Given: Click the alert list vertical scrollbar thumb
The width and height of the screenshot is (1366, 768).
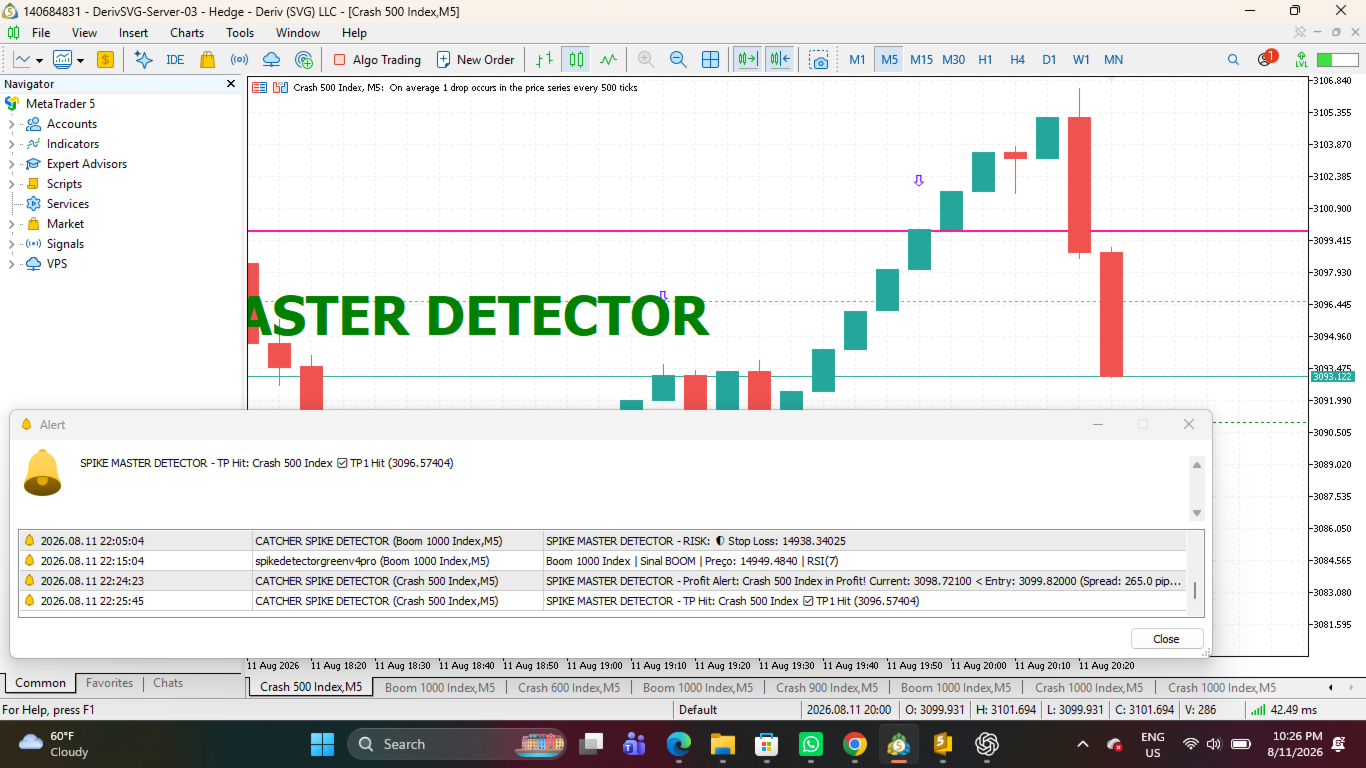Looking at the screenshot, I should 1195,589.
